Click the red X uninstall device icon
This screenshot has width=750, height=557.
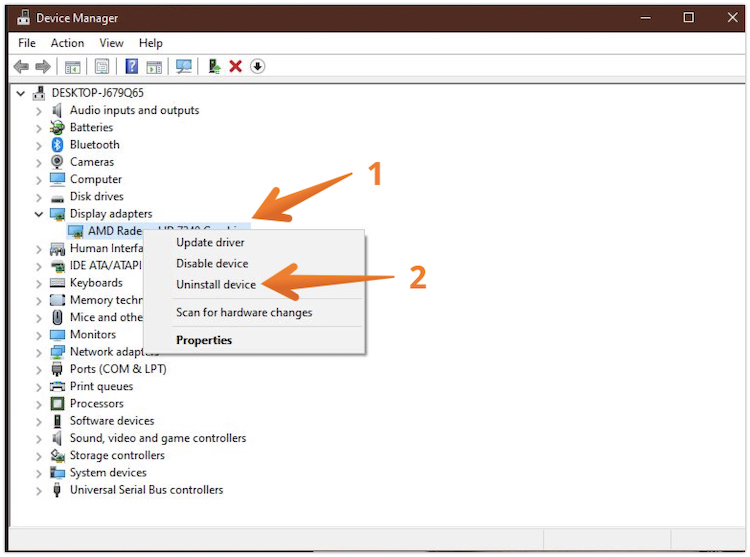coord(236,67)
